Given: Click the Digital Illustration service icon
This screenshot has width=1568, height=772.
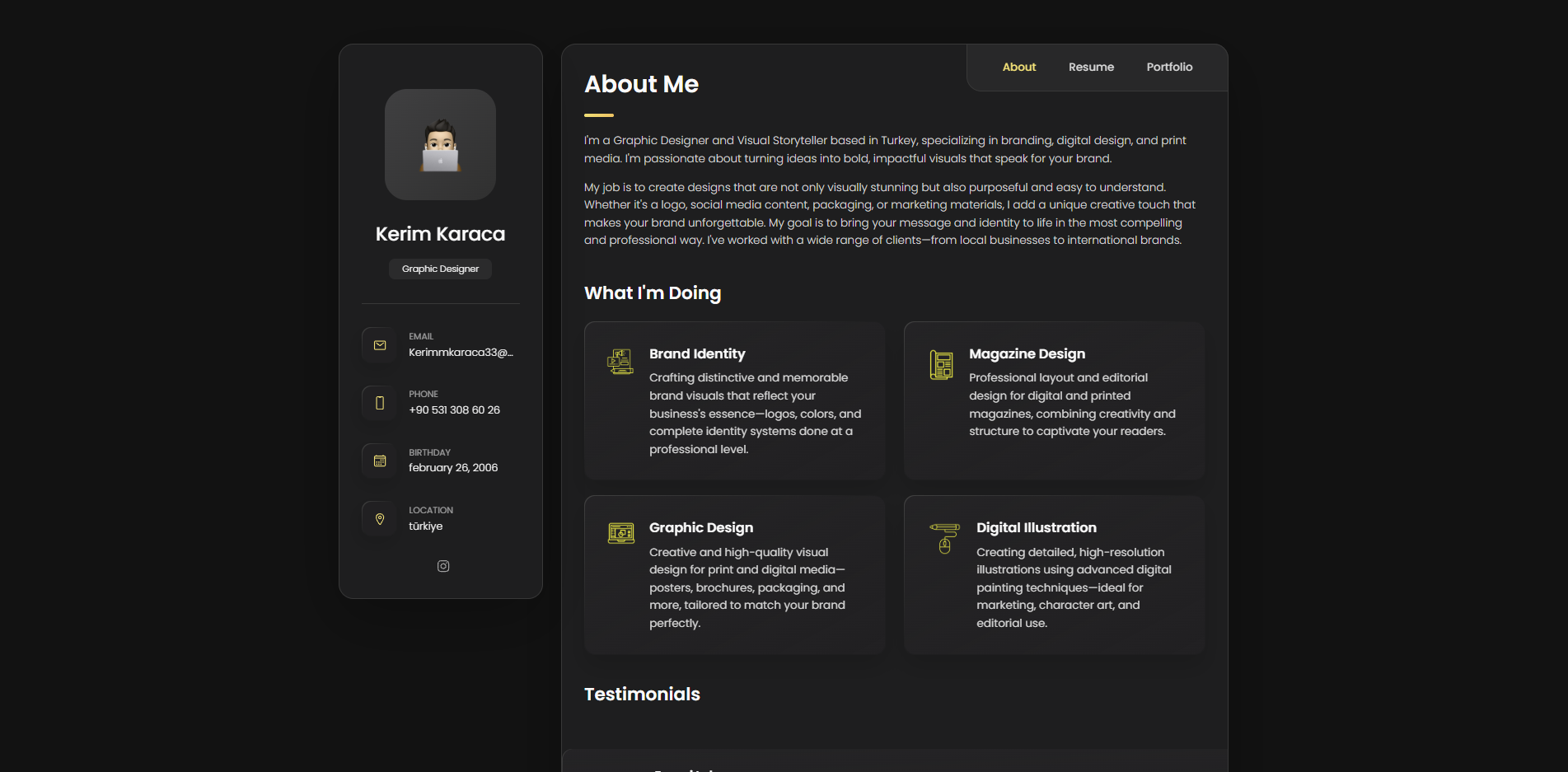Looking at the screenshot, I should coord(944,538).
